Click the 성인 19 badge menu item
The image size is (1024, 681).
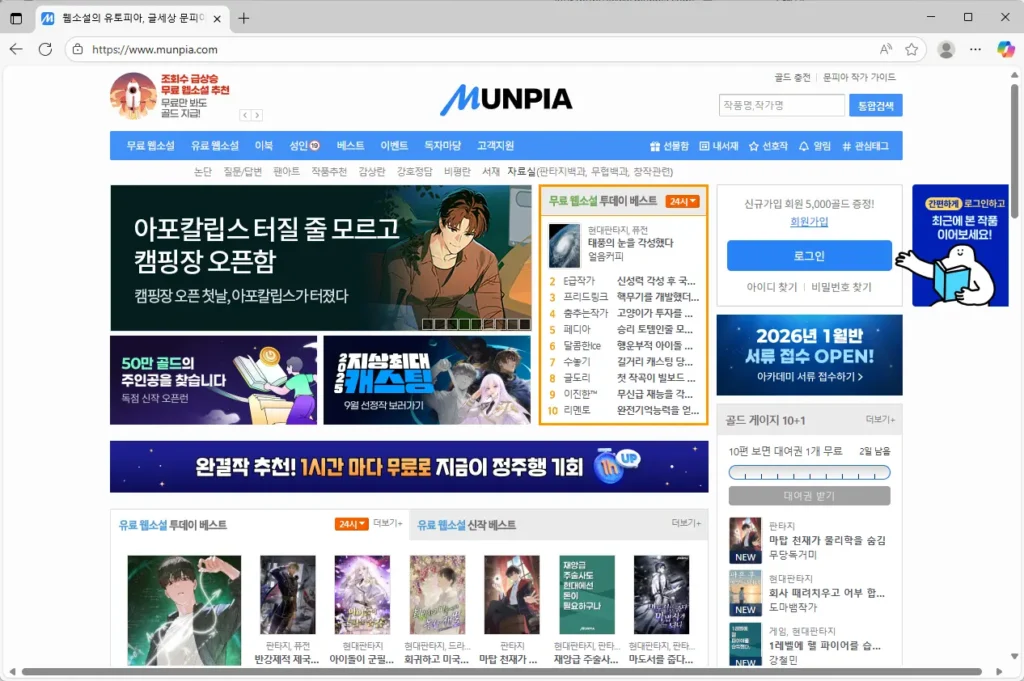[x=304, y=146]
